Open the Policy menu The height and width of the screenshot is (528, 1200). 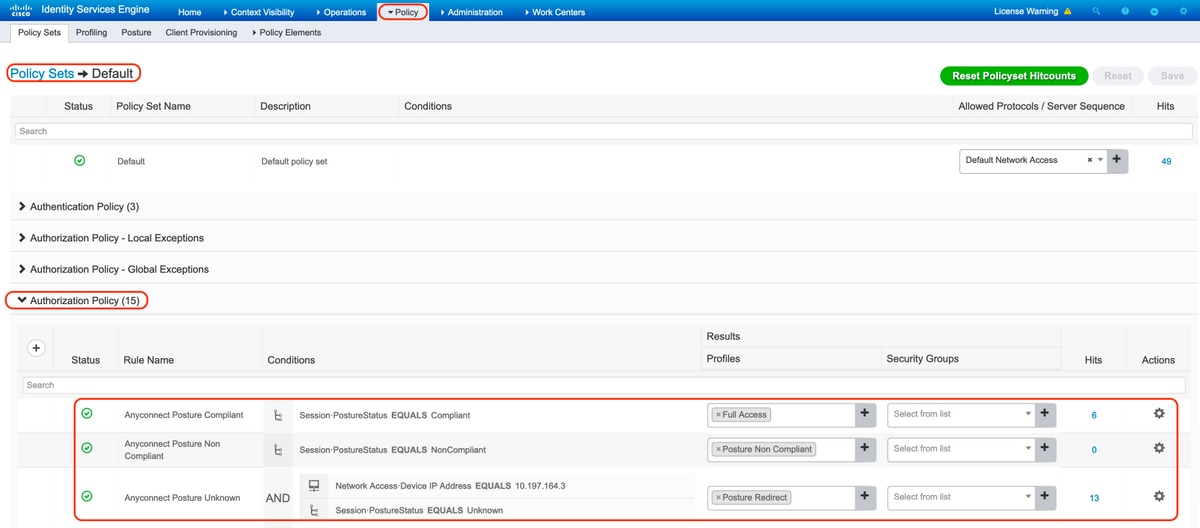click(403, 12)
